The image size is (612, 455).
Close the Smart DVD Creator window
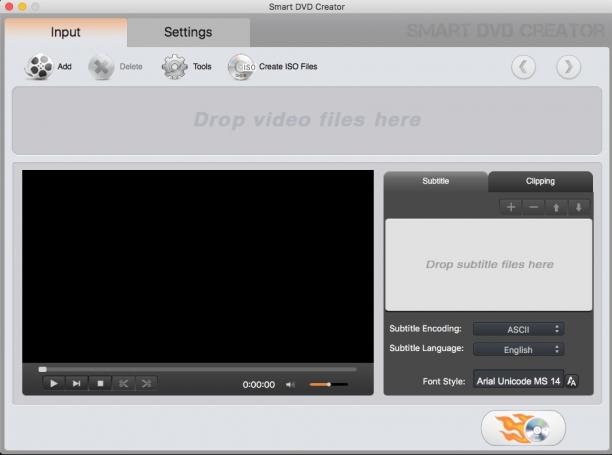pos(9,7)
